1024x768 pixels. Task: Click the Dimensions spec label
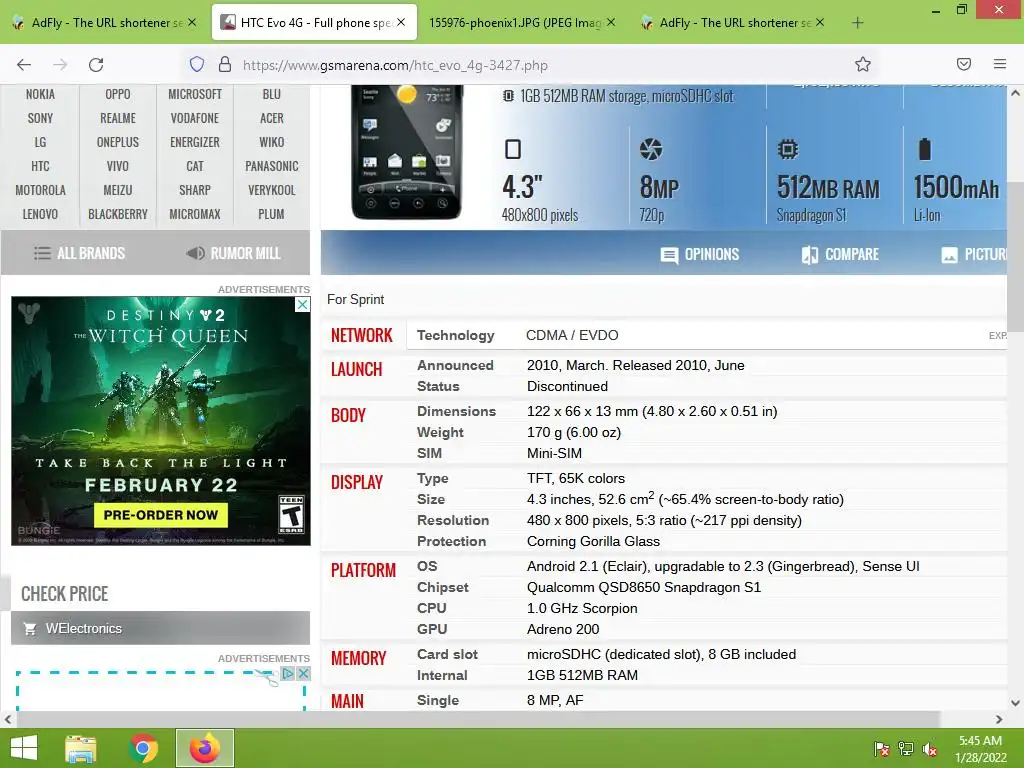pos(456,411)
